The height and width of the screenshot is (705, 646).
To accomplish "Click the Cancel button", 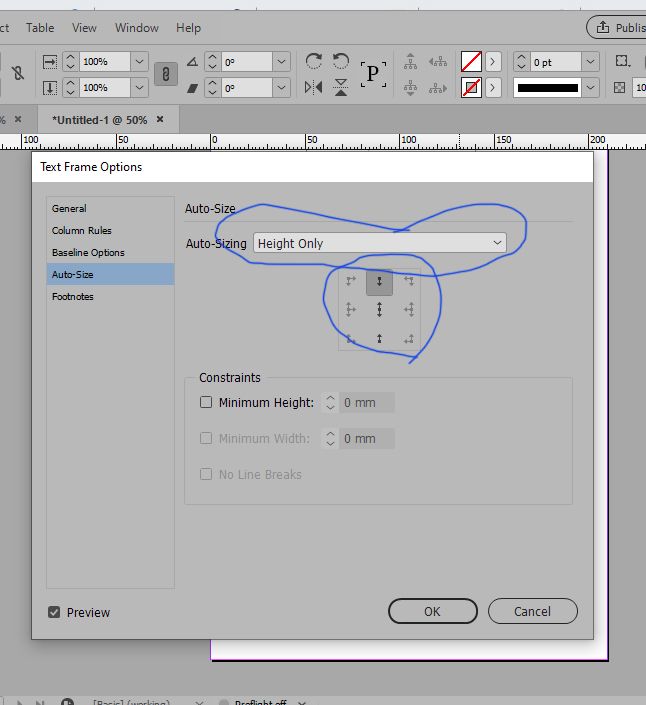I will click(533, 611).
